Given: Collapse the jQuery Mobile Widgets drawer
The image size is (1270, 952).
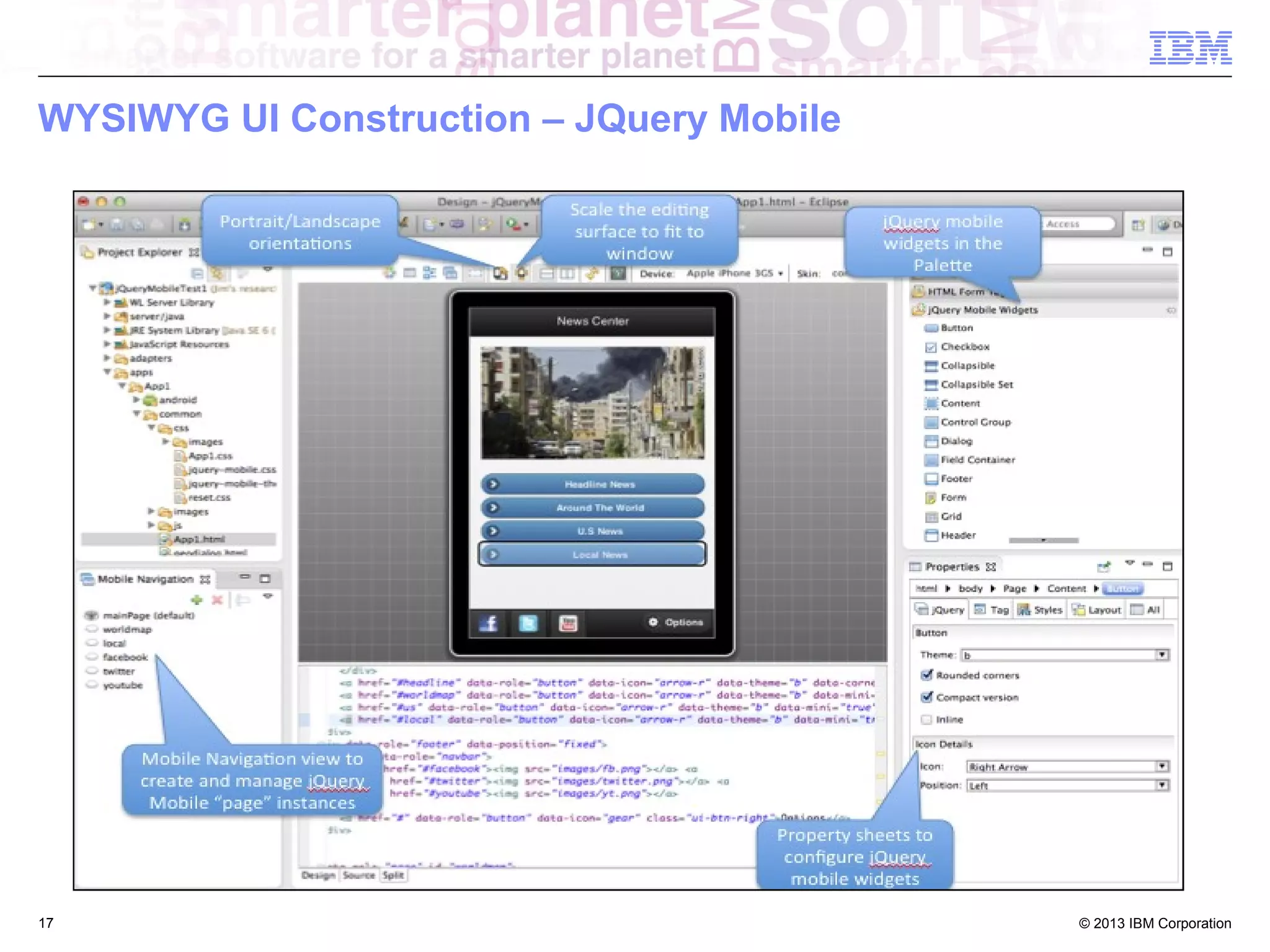Looking at the screenshot, I should click(1044, 310).
